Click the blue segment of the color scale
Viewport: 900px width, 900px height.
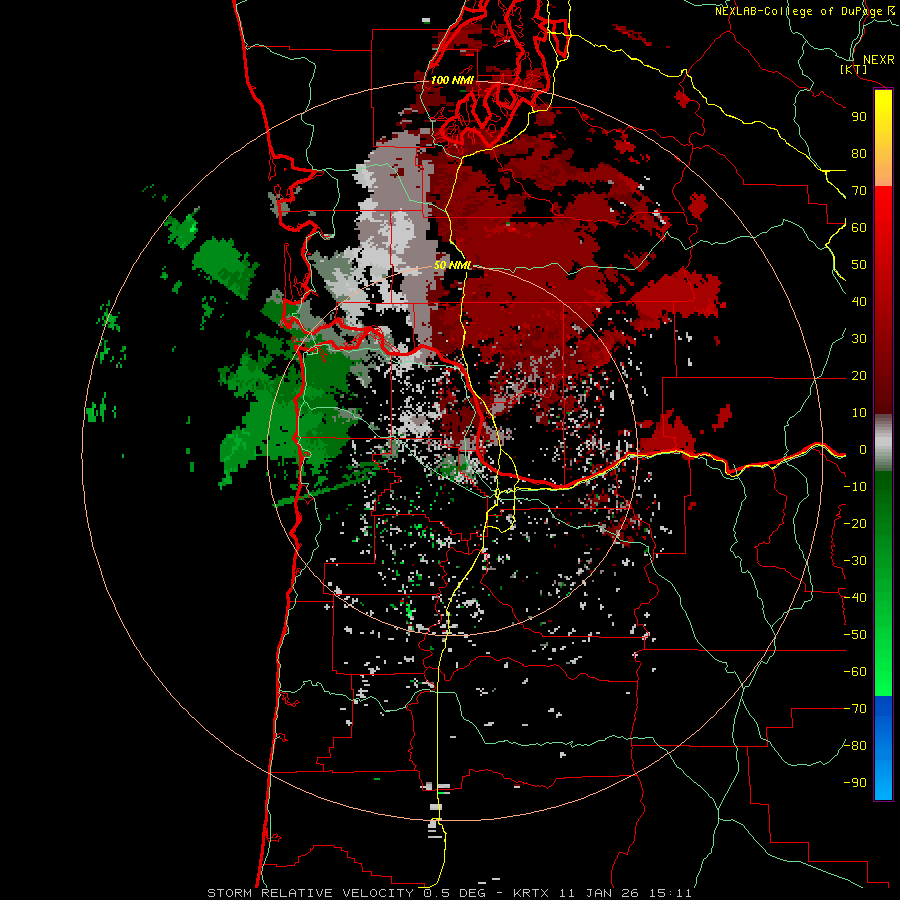click(x=883, y=747)
